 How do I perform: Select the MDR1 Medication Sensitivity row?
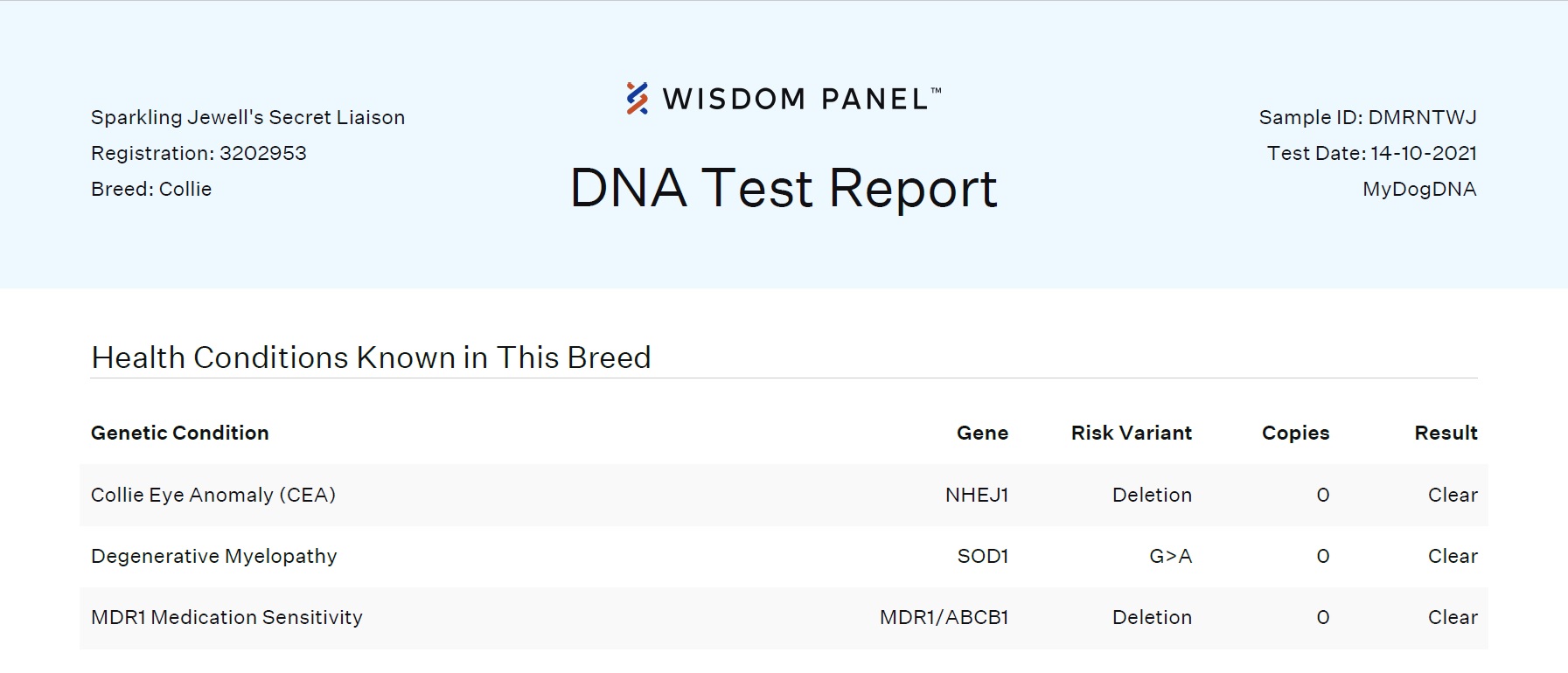(784, 617)
